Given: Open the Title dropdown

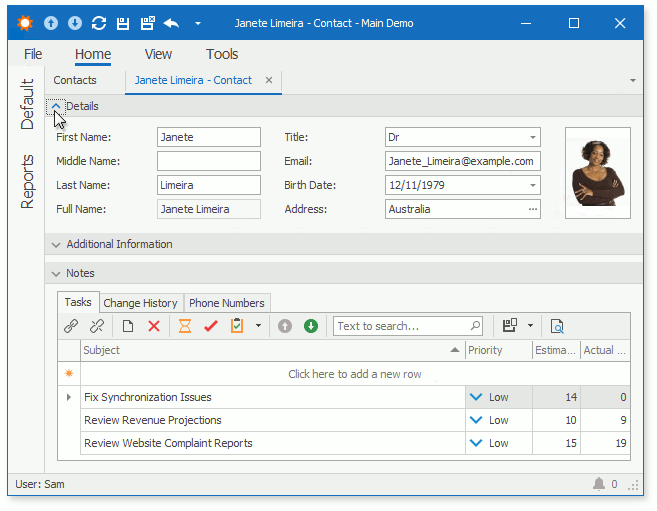Looking at the screenshot, I should coord(532,137).
